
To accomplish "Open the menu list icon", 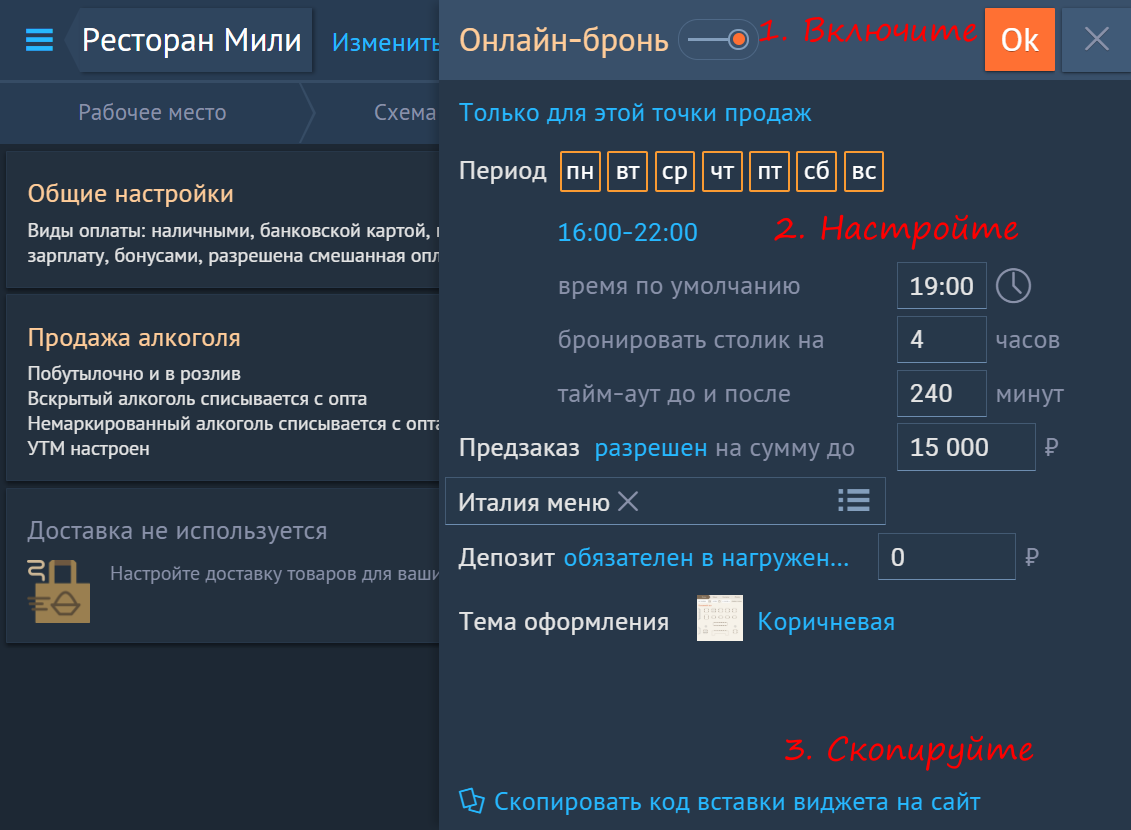I will pos(853,501).
